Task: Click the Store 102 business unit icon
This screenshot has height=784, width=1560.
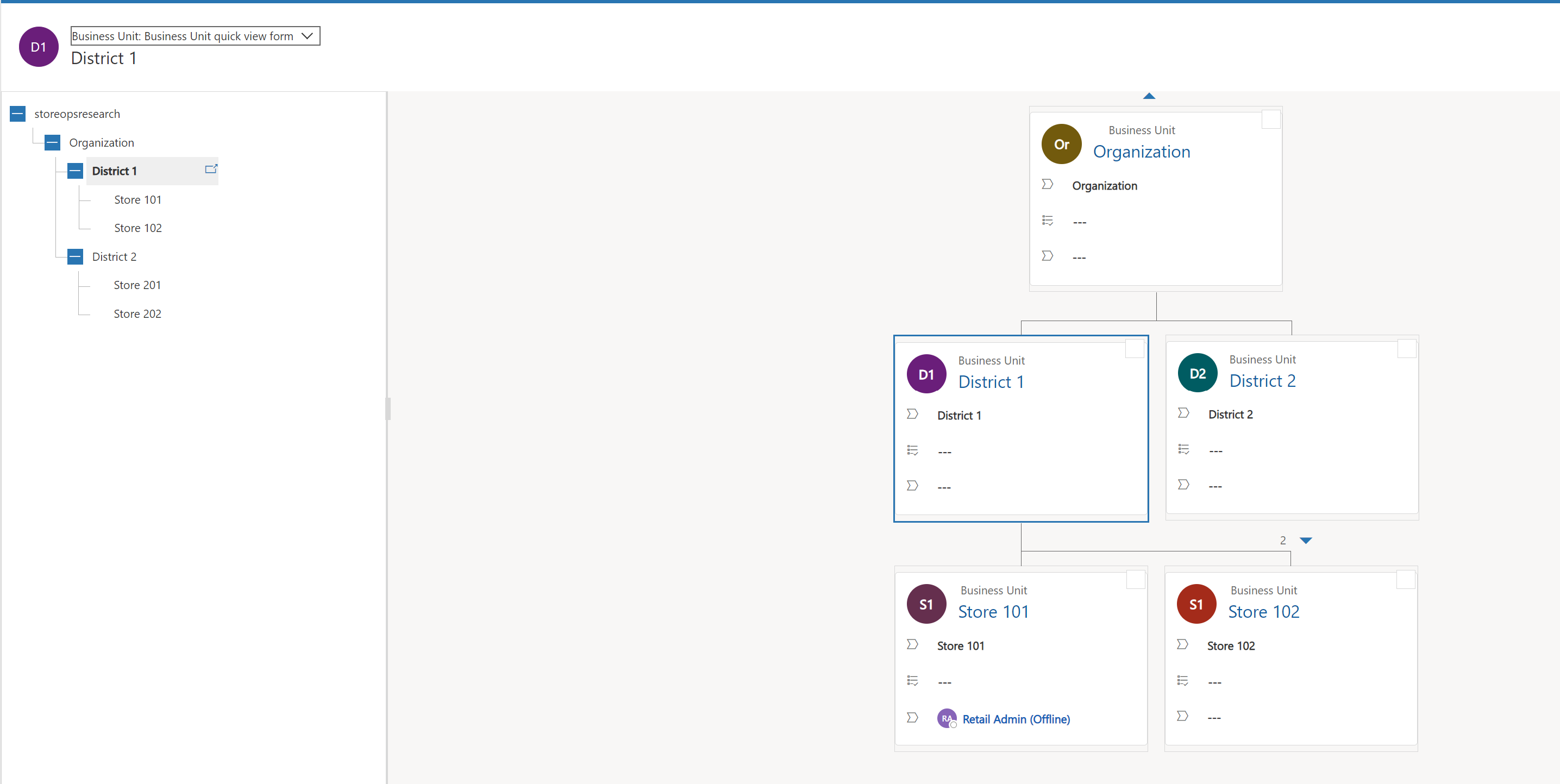Action: (1196, 603)
